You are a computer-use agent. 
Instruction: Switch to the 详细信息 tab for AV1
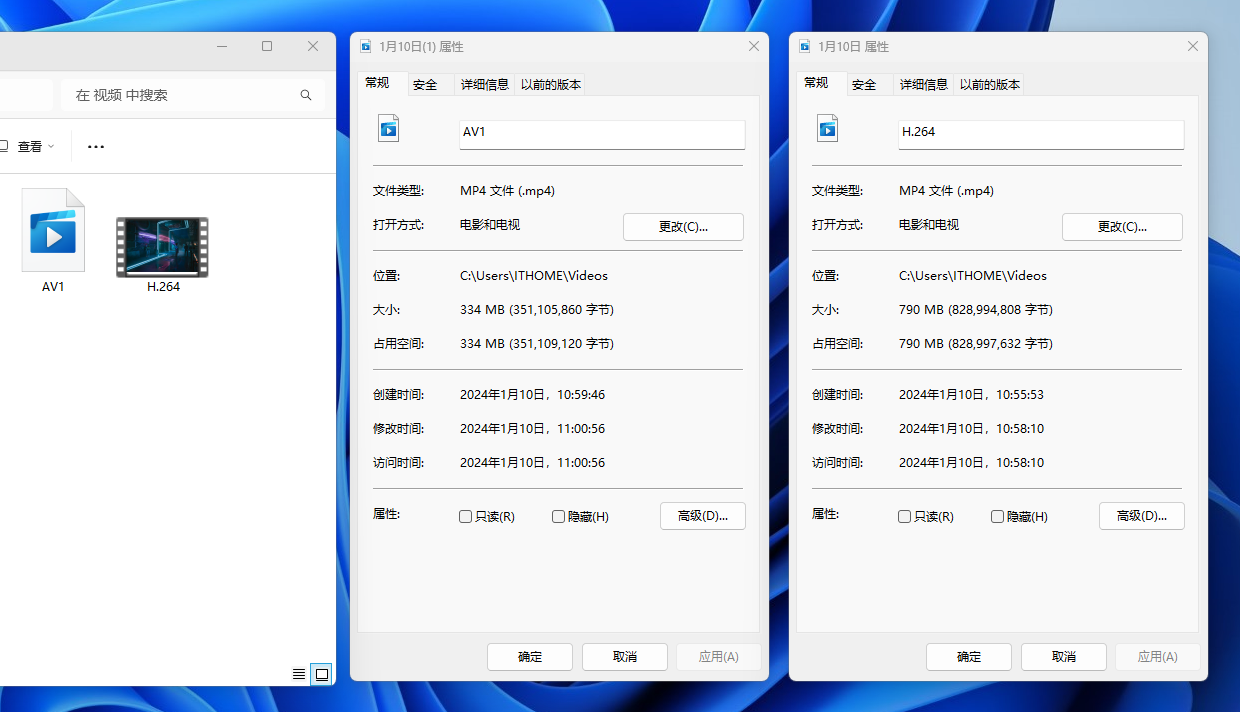(x=485, y=84)
